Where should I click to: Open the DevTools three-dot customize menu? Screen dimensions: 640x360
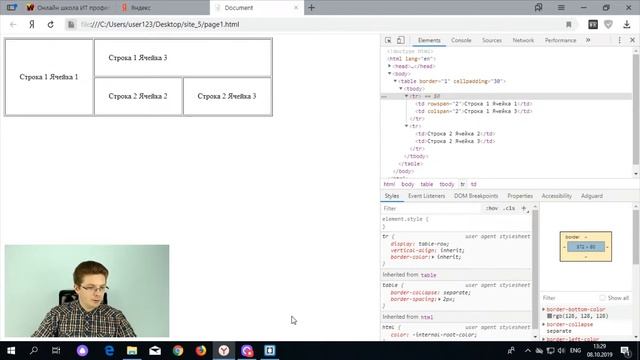point(620,40)
